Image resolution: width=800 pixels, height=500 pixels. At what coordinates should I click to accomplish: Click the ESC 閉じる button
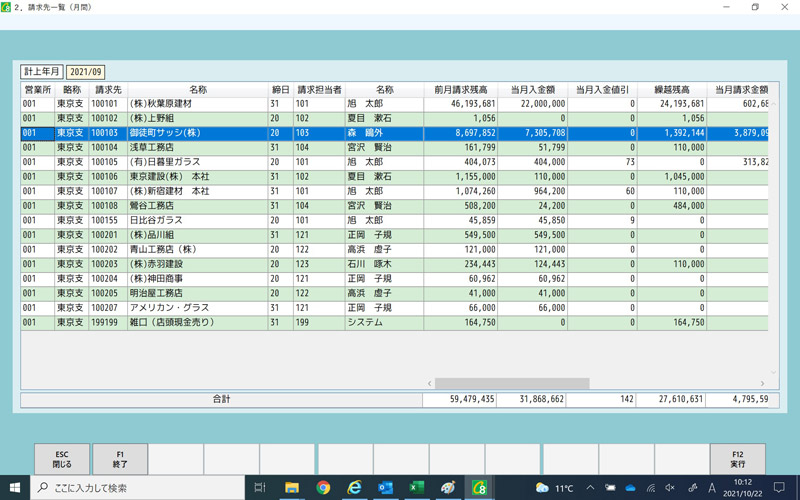(62, 459)
